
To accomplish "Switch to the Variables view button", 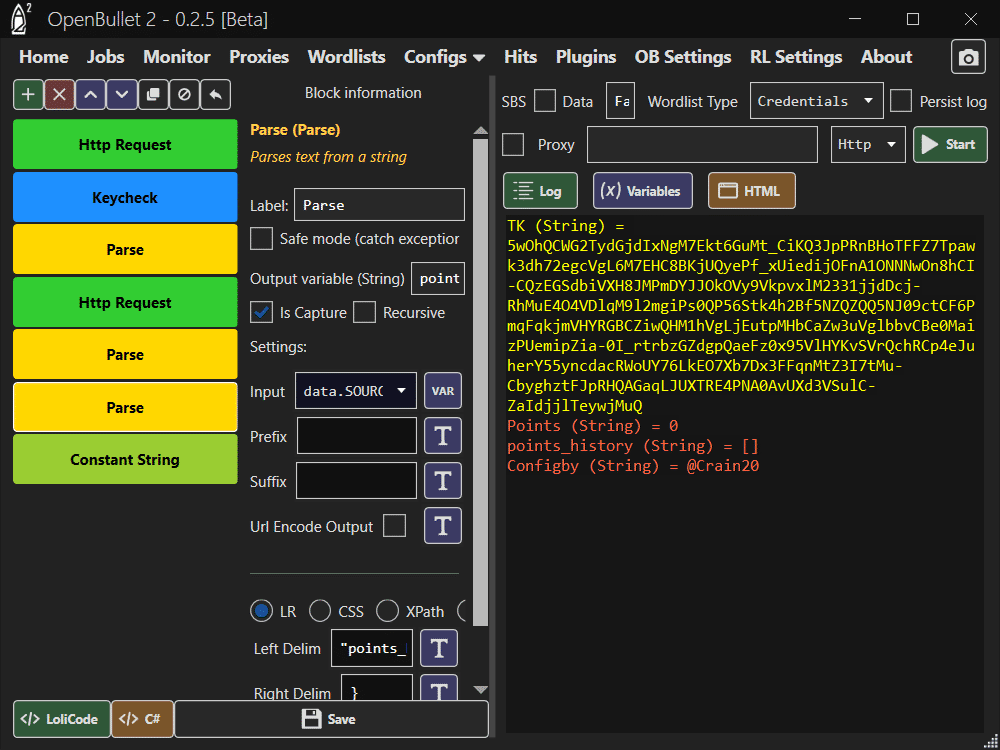I will tap(642, 191).
